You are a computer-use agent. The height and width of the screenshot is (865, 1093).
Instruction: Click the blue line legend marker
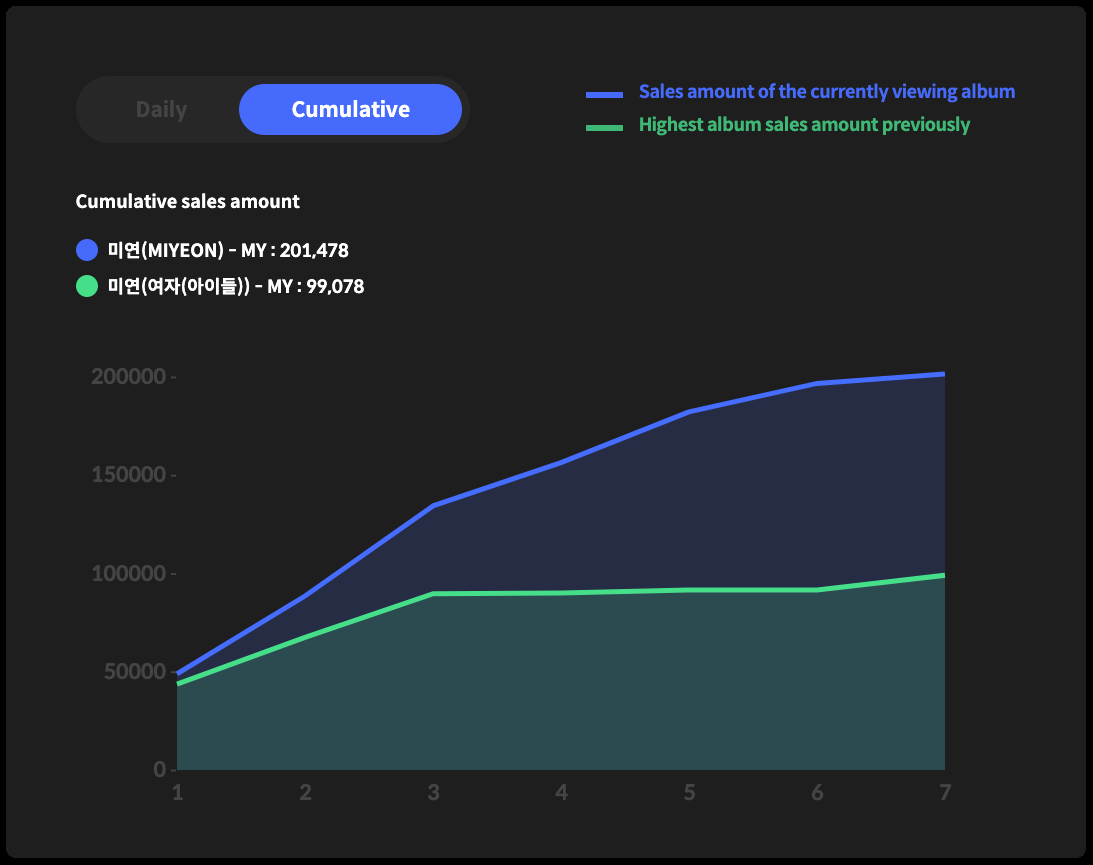tap(604, 94)
